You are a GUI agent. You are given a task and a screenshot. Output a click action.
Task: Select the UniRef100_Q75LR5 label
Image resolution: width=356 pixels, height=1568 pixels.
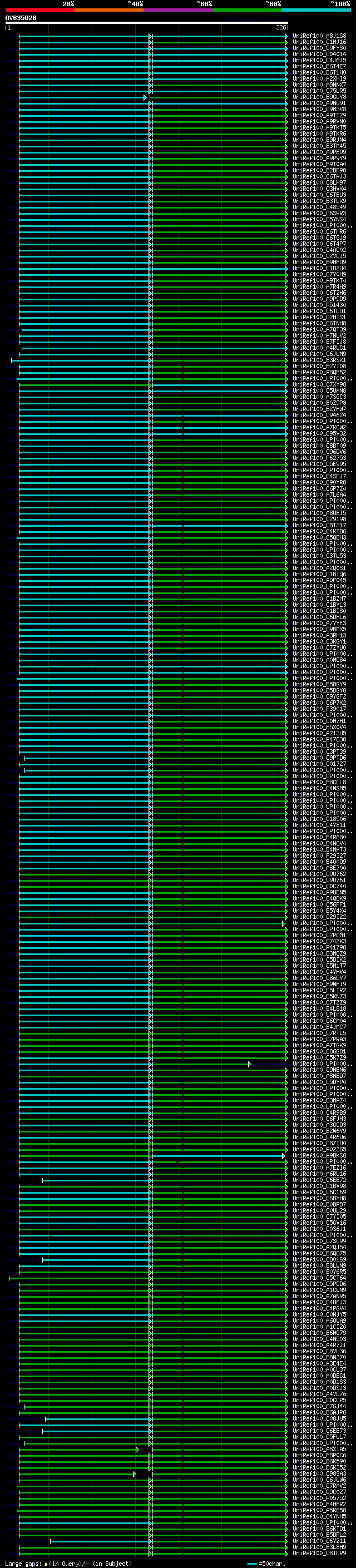[319, 91]
